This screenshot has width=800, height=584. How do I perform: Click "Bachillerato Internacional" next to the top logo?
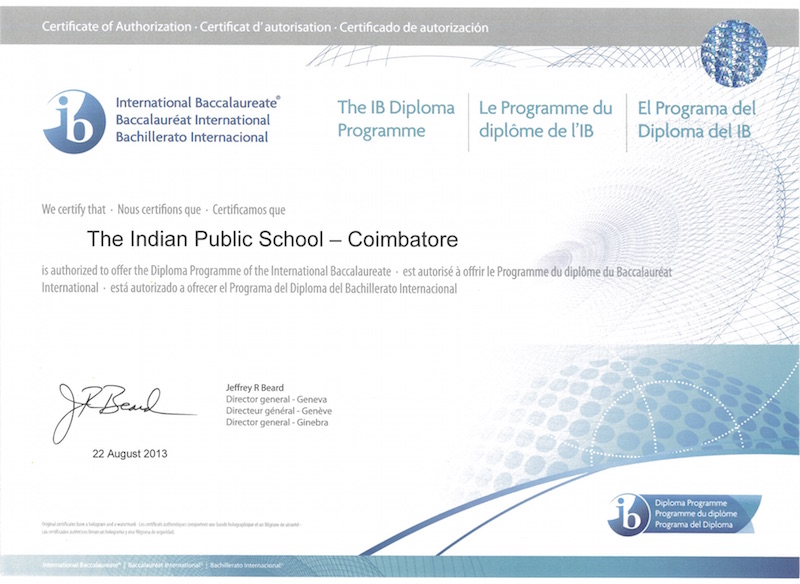pos(192,137)
